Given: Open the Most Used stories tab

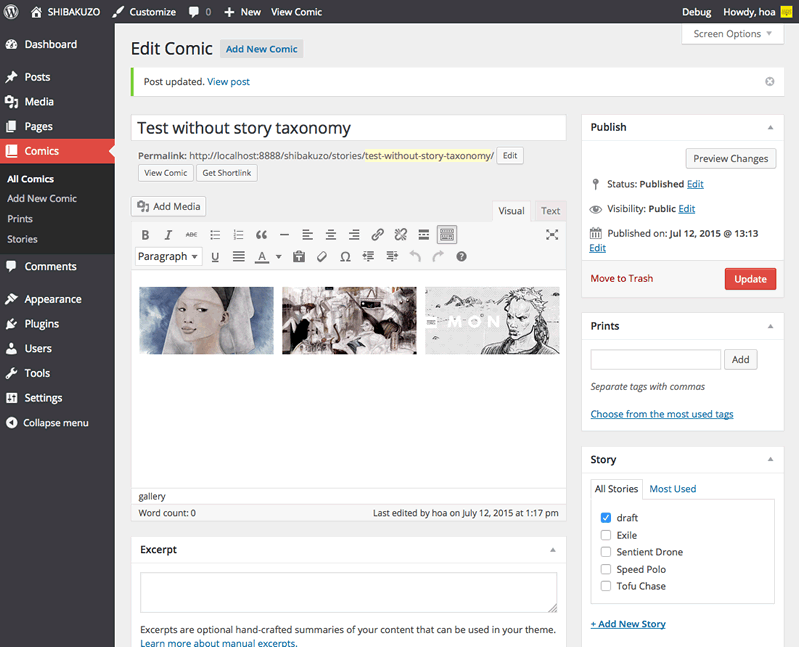Looking at the screenshot, I should click(x=672, y=489).
